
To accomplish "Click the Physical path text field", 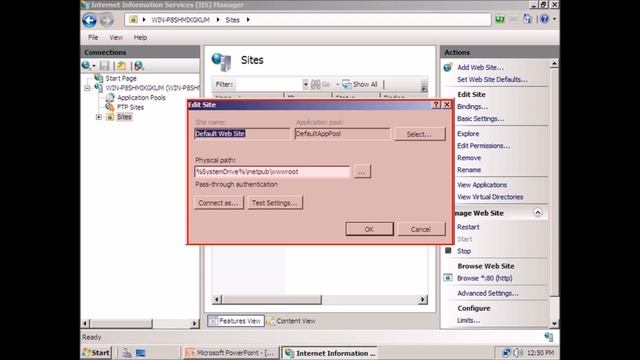I will click(272, 171).
